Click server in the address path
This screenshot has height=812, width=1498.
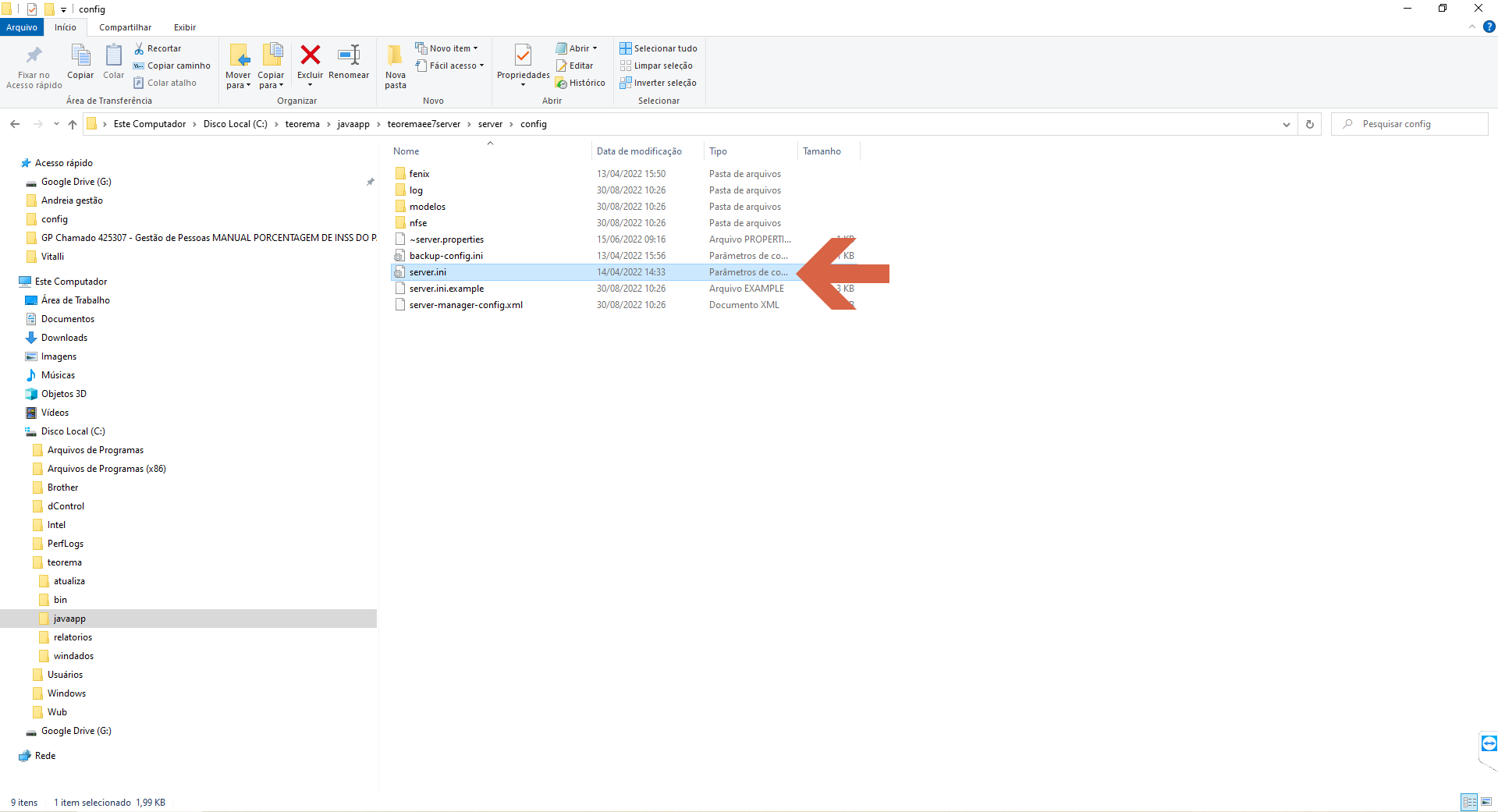tap(490, 124)
